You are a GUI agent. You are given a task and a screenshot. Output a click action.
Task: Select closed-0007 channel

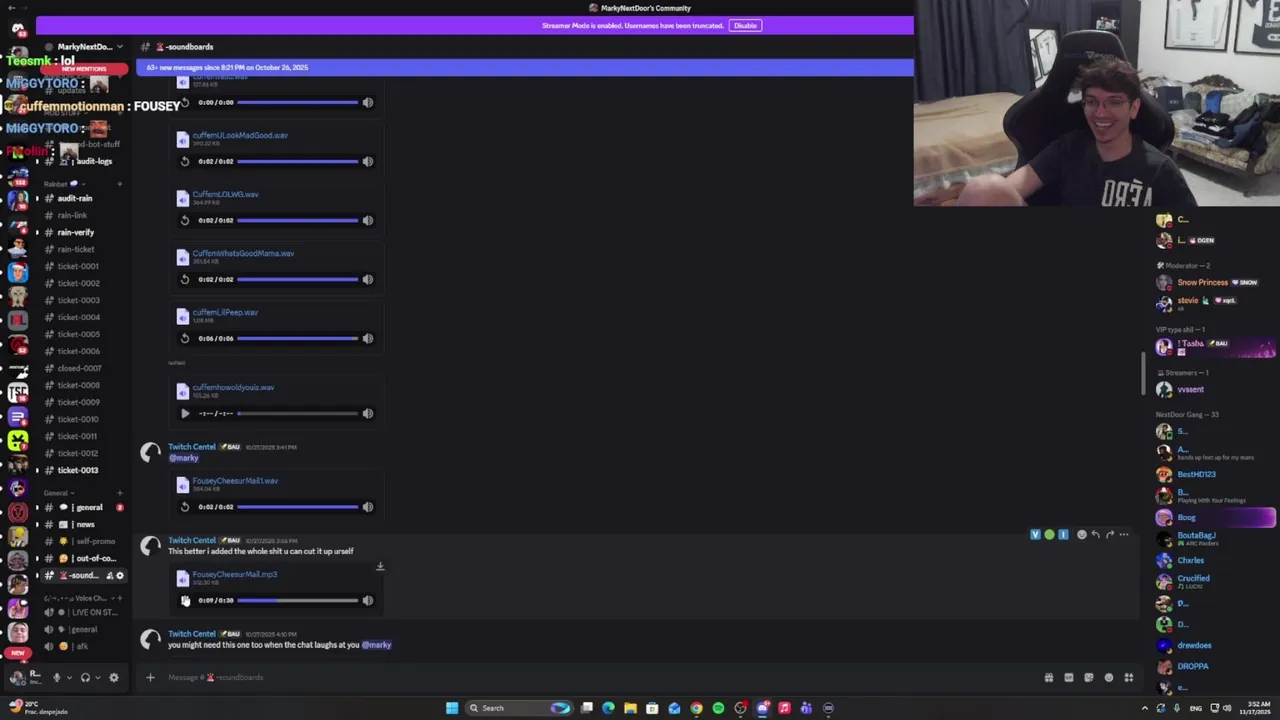click(78, 368)
